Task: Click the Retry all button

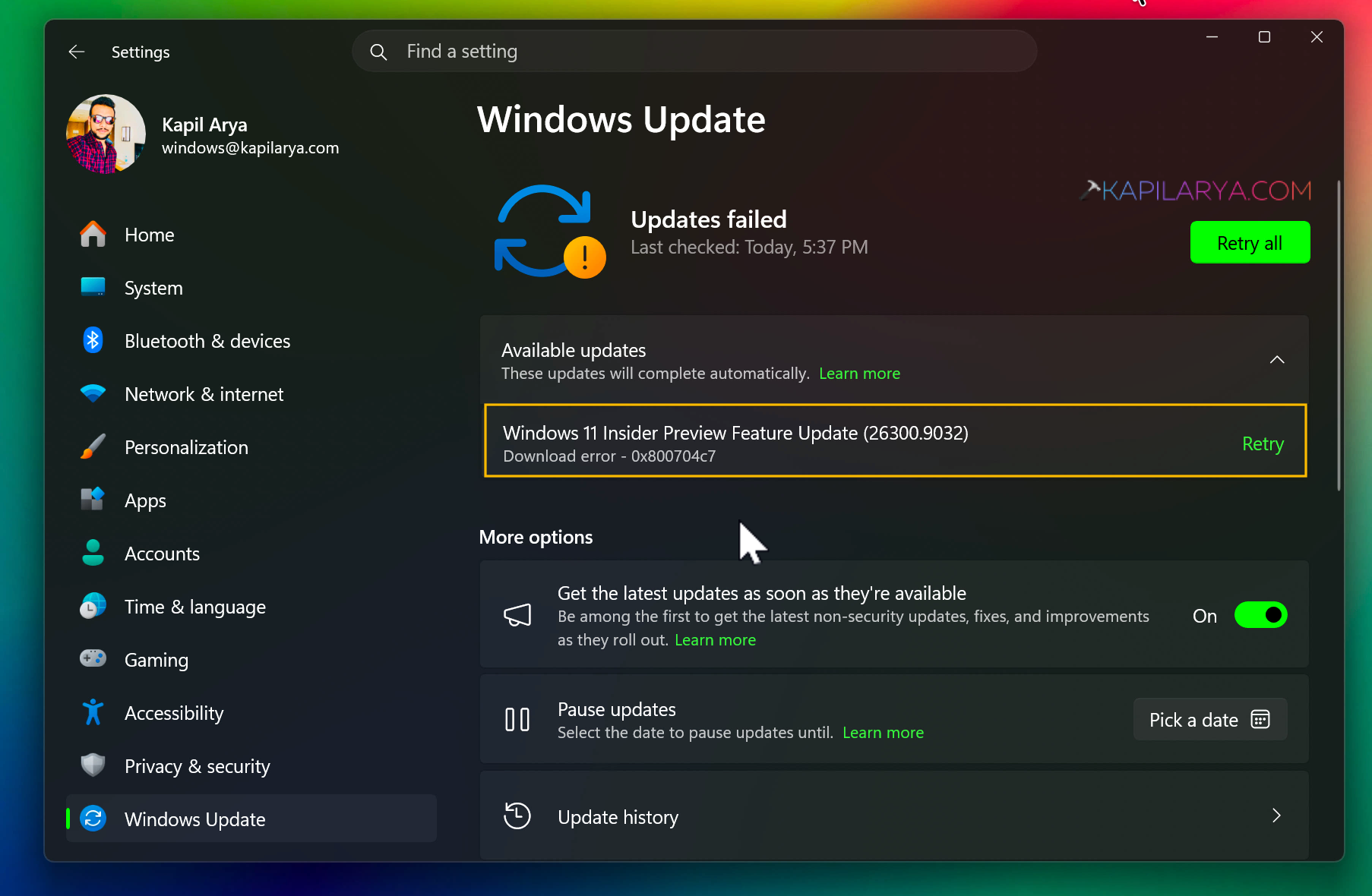Action: pyautogui.click(x=1250, y=243)
